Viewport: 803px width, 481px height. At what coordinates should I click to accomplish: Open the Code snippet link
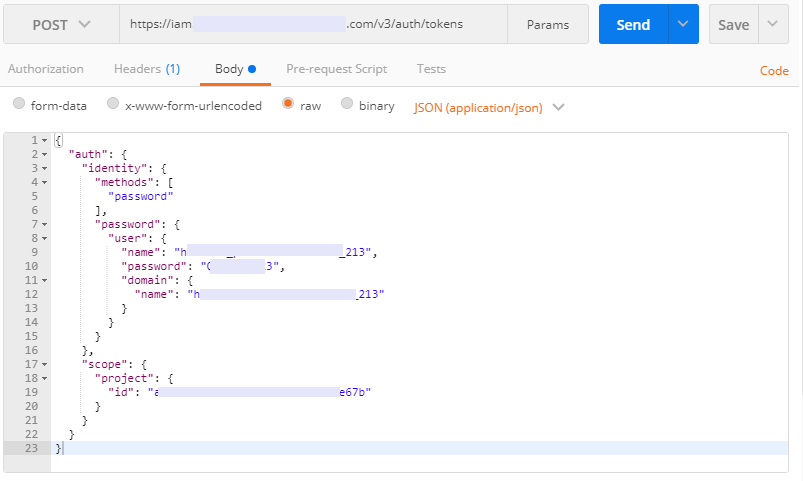pos(774,71)
